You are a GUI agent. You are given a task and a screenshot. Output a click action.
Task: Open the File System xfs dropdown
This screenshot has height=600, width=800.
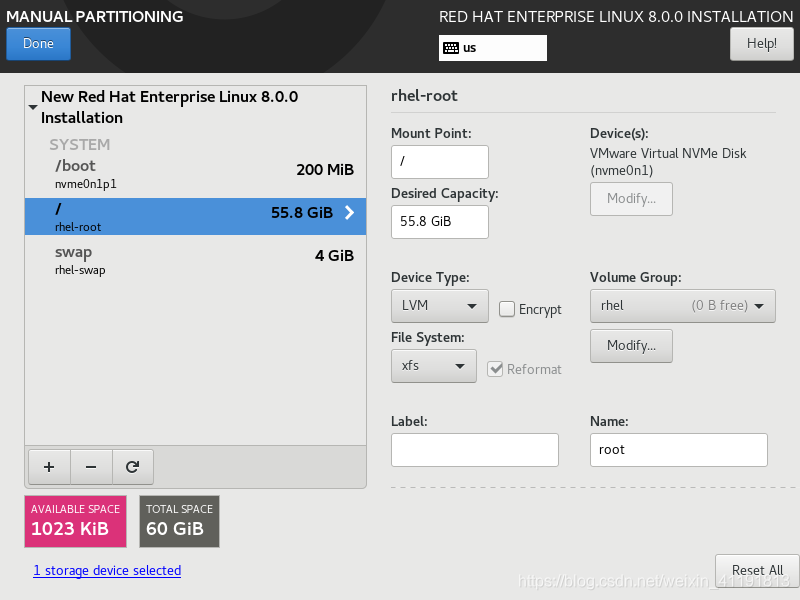tap(434, 366)
